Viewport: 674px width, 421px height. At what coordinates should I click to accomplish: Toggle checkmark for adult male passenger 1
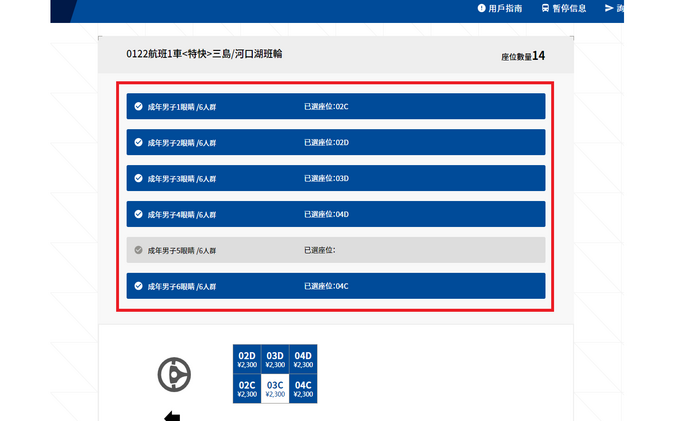coord(138,106)
